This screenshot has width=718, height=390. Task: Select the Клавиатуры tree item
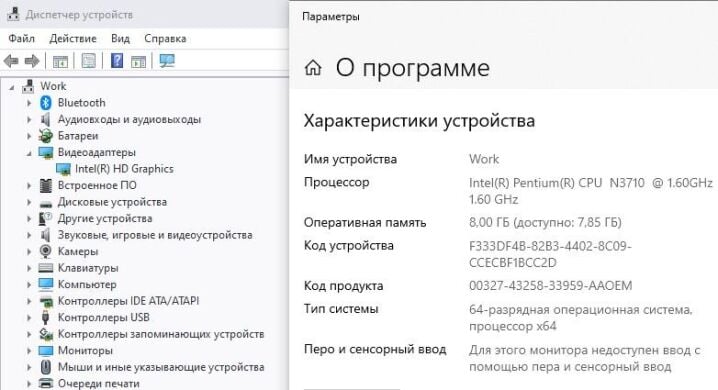coord(88,268)
